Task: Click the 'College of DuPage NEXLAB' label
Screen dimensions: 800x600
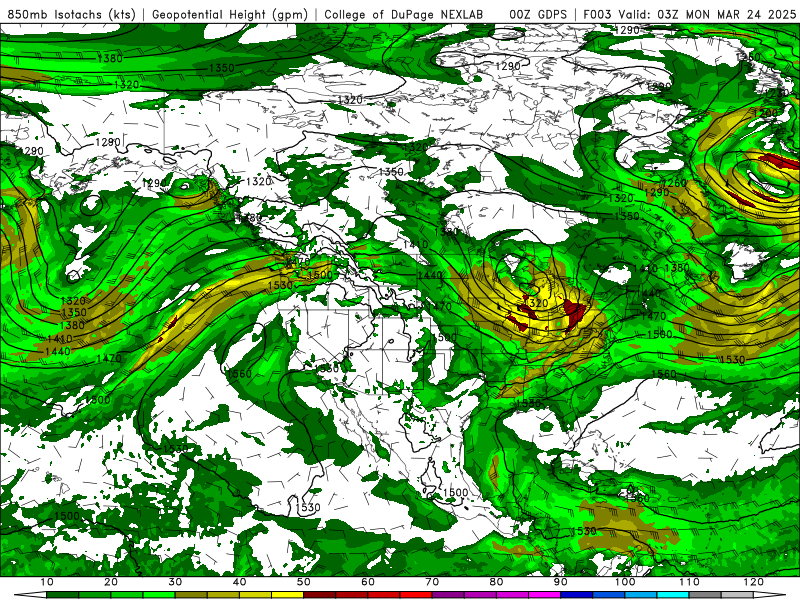Action: [404, 14]
